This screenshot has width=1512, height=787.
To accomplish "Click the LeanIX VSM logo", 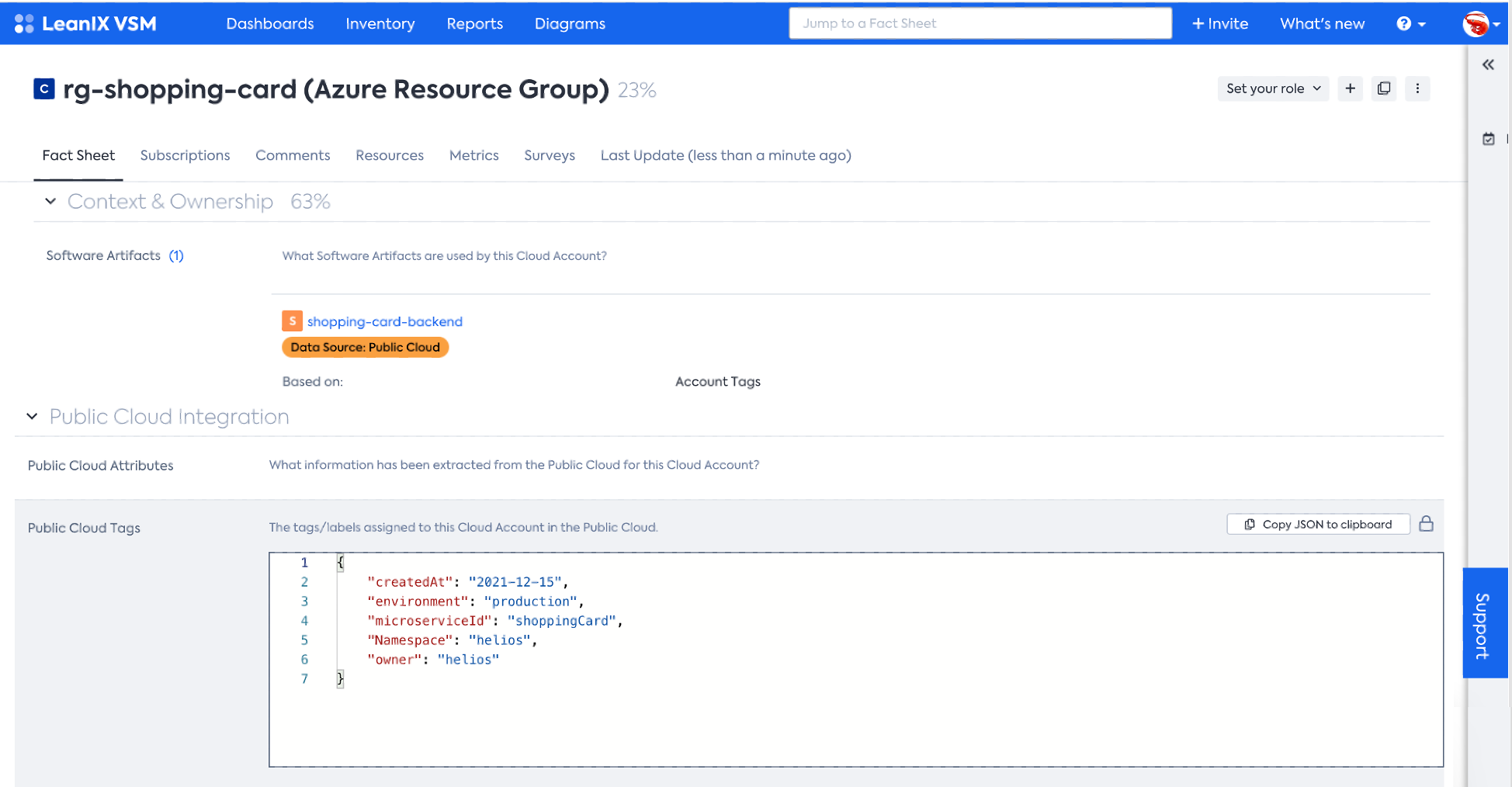I will pyautogui.click(x=85, y=24).
